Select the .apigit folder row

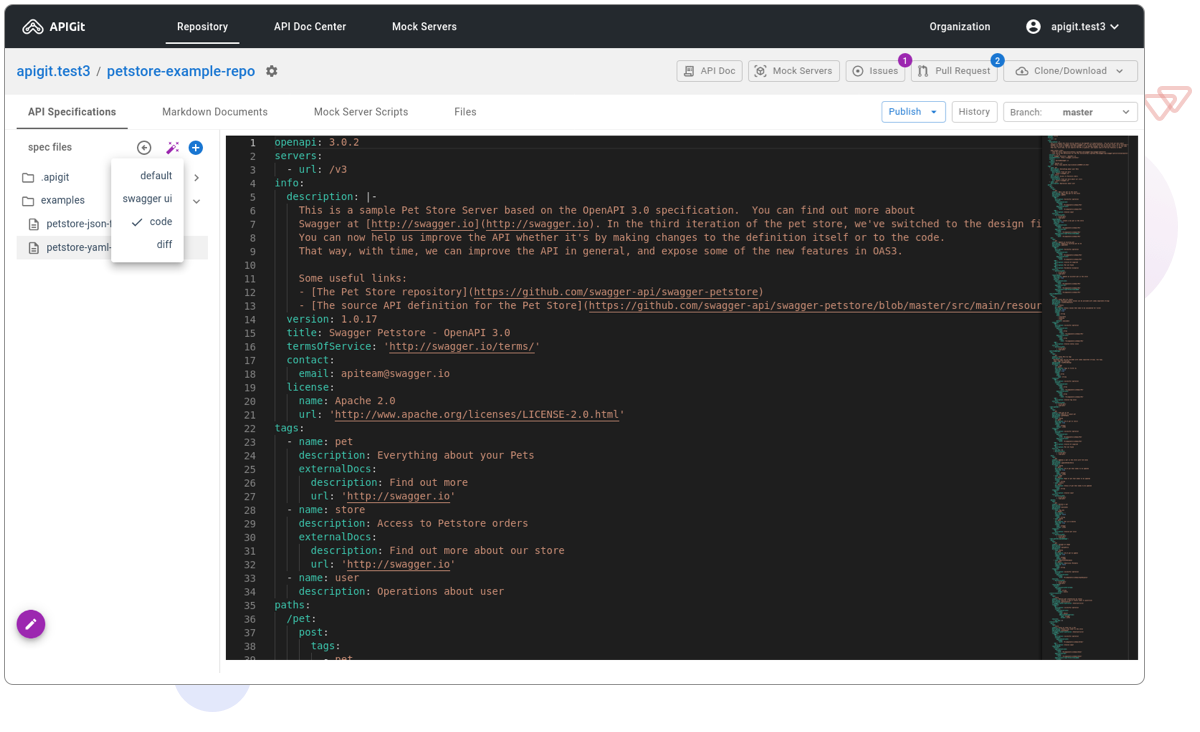coord(112,178)
